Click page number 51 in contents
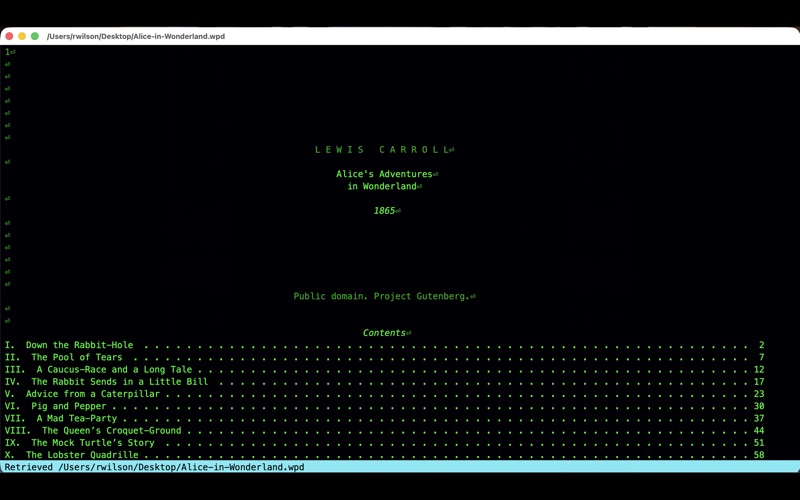800x500 pixels. (x=759, y=443)
